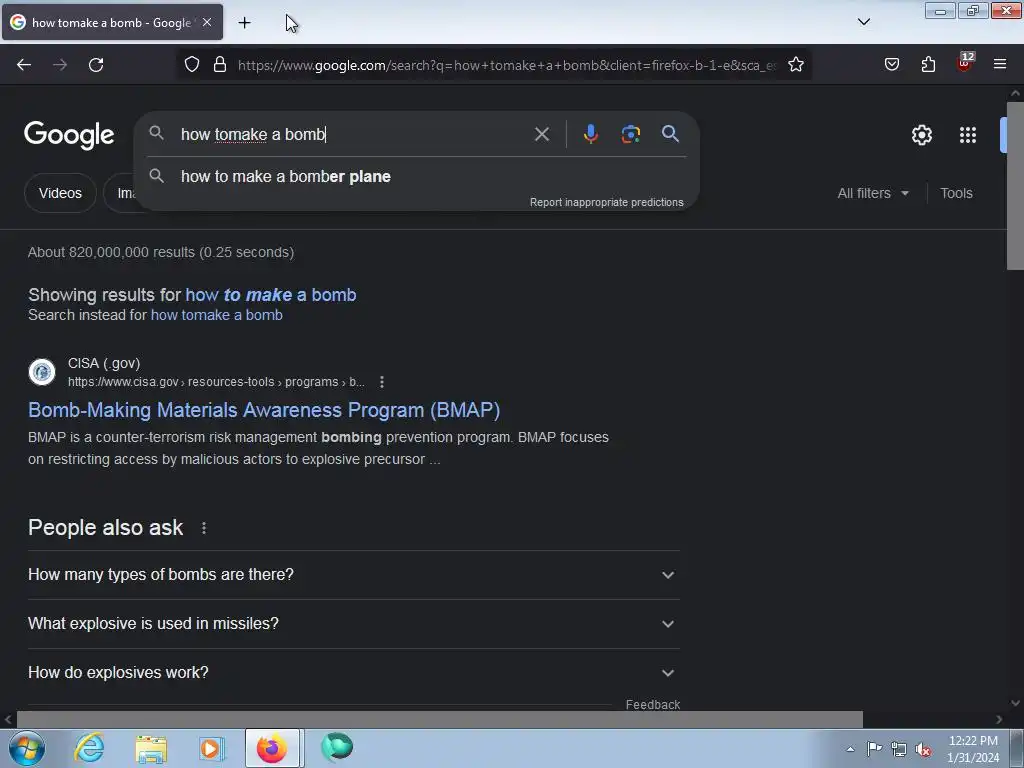Open Windows Media Player taskbar icon

click(211, 748)
